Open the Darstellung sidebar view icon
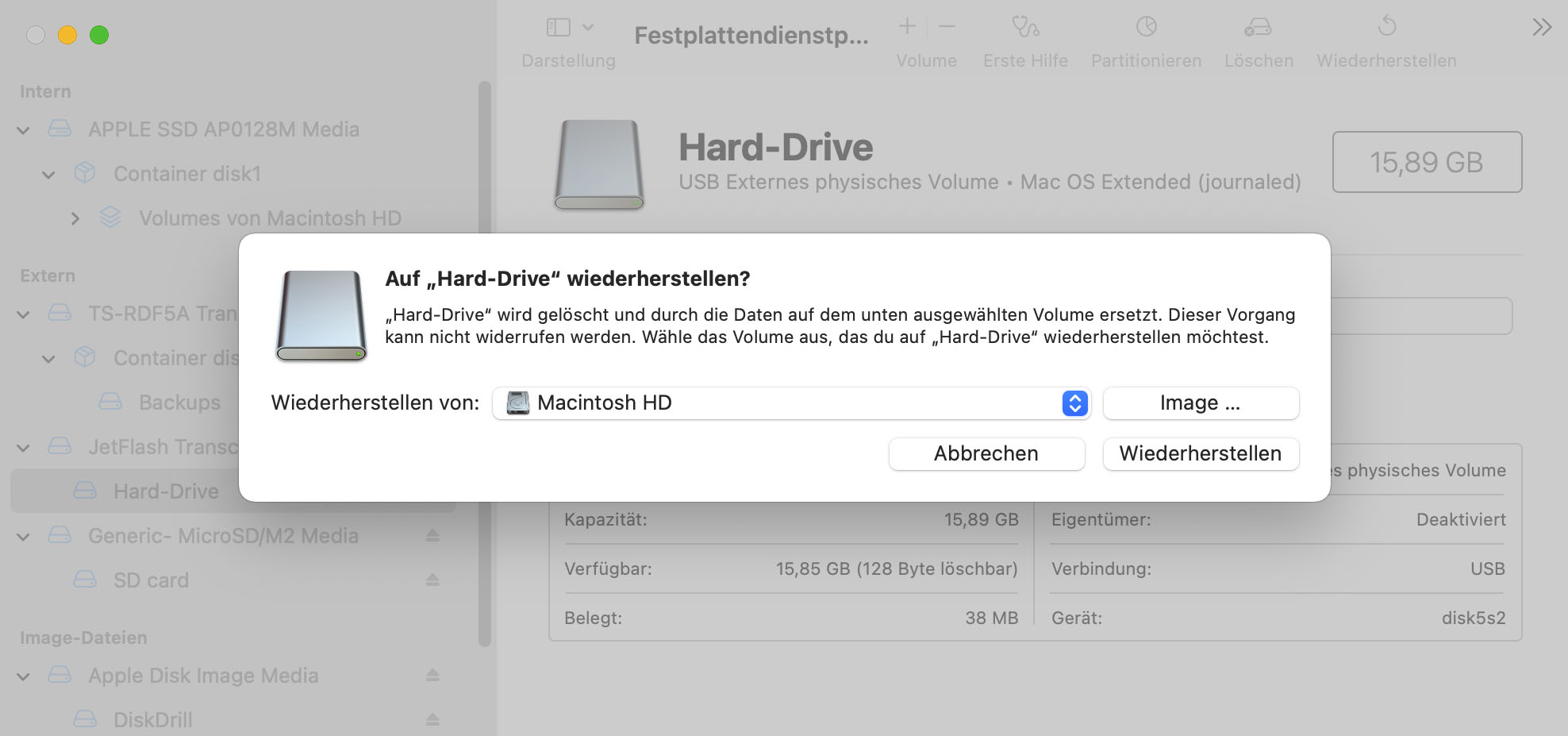This screenshot has height=736, width=1568. click(559, 28)
